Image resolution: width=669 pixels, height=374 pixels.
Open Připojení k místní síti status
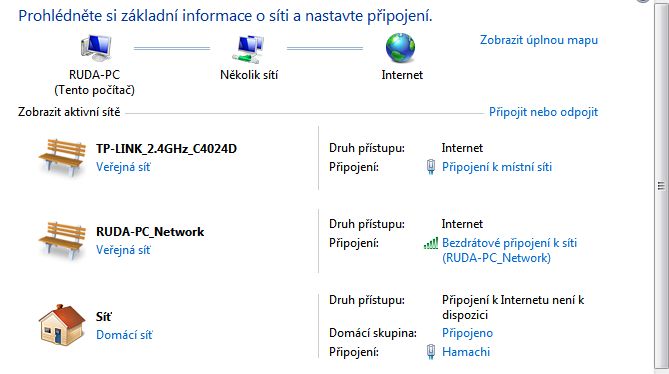(x=497, y=167)
